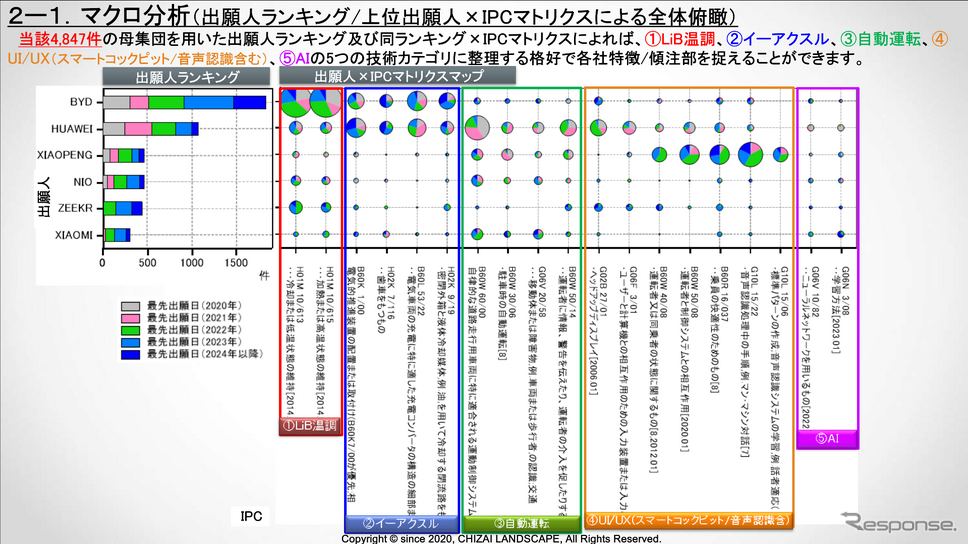Click XIAOPENG's large bubble for G10L 15/22
Viewport: 968px width, 544px height.
click(750, 154)
